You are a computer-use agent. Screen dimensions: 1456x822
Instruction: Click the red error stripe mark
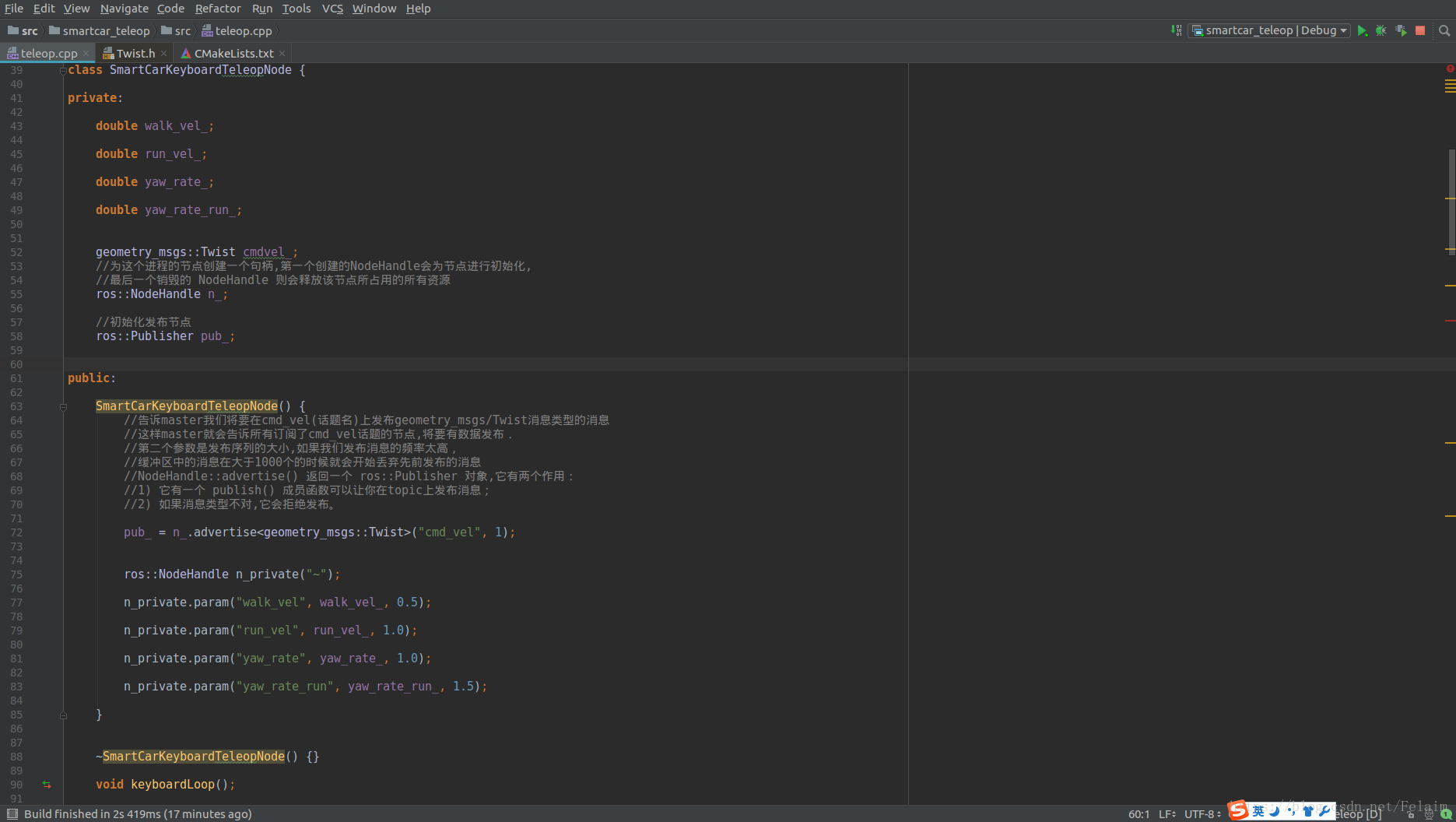1451,321
